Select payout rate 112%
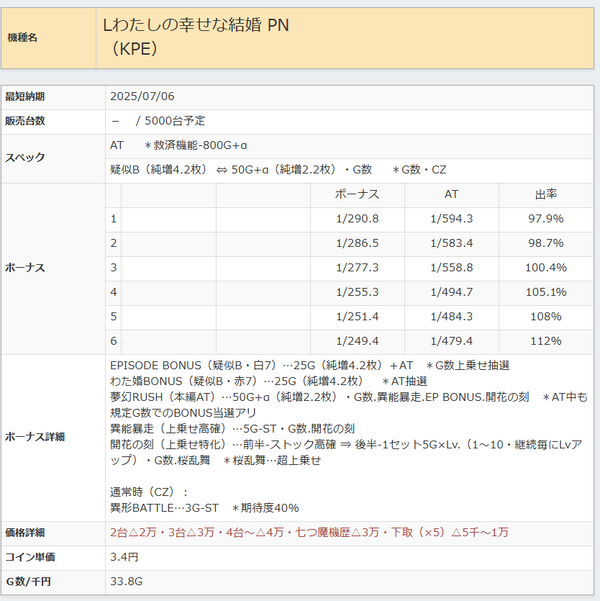 coord(546,341)
